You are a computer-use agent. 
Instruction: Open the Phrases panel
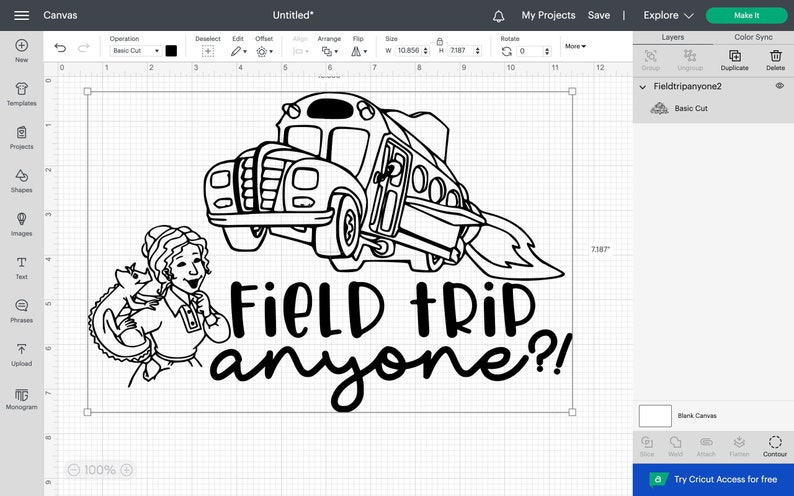(x=21, y=306)
